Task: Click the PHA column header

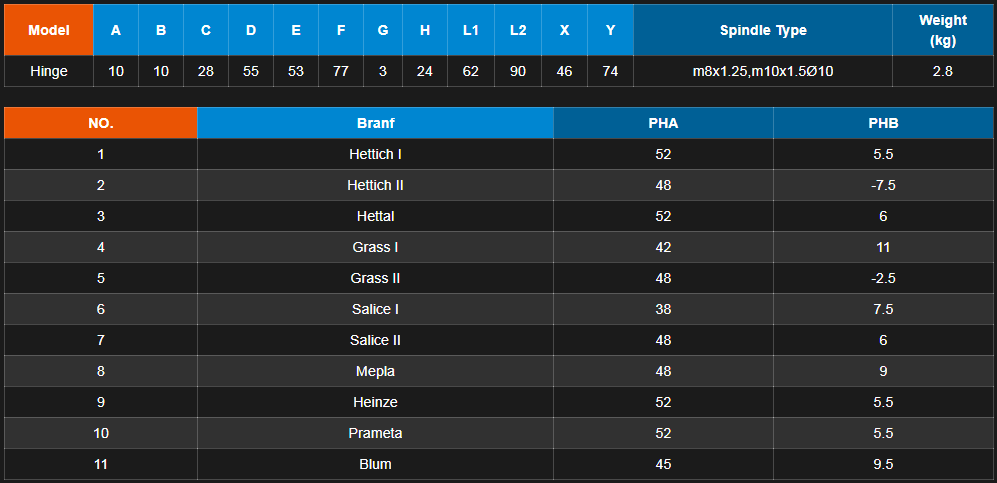Action: tap(663, 123)
